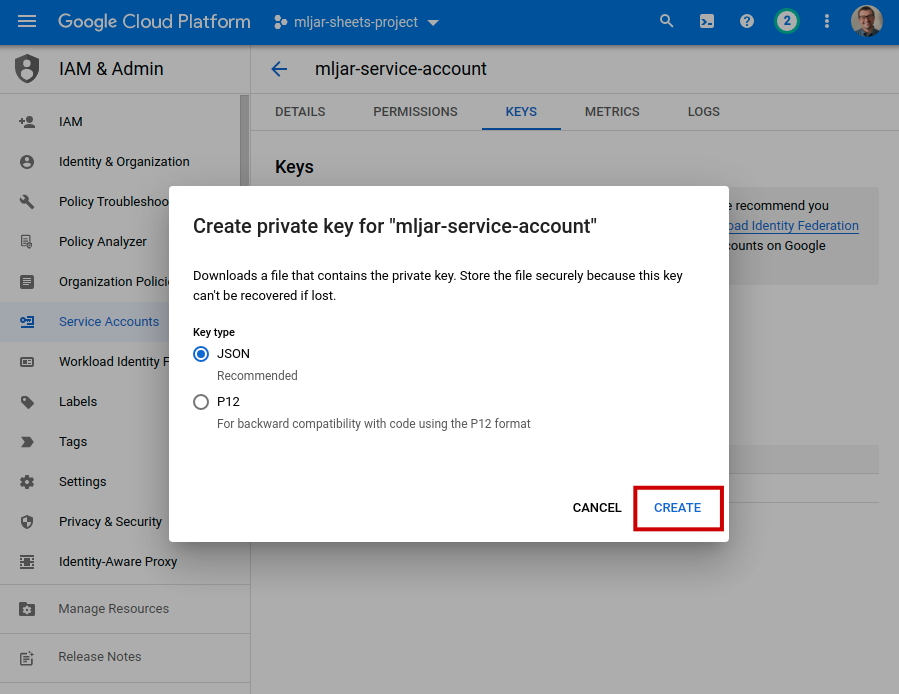View the notifications badge showing 2
Viewport: 899px width, 694px height.
click(x=786, y=21)
